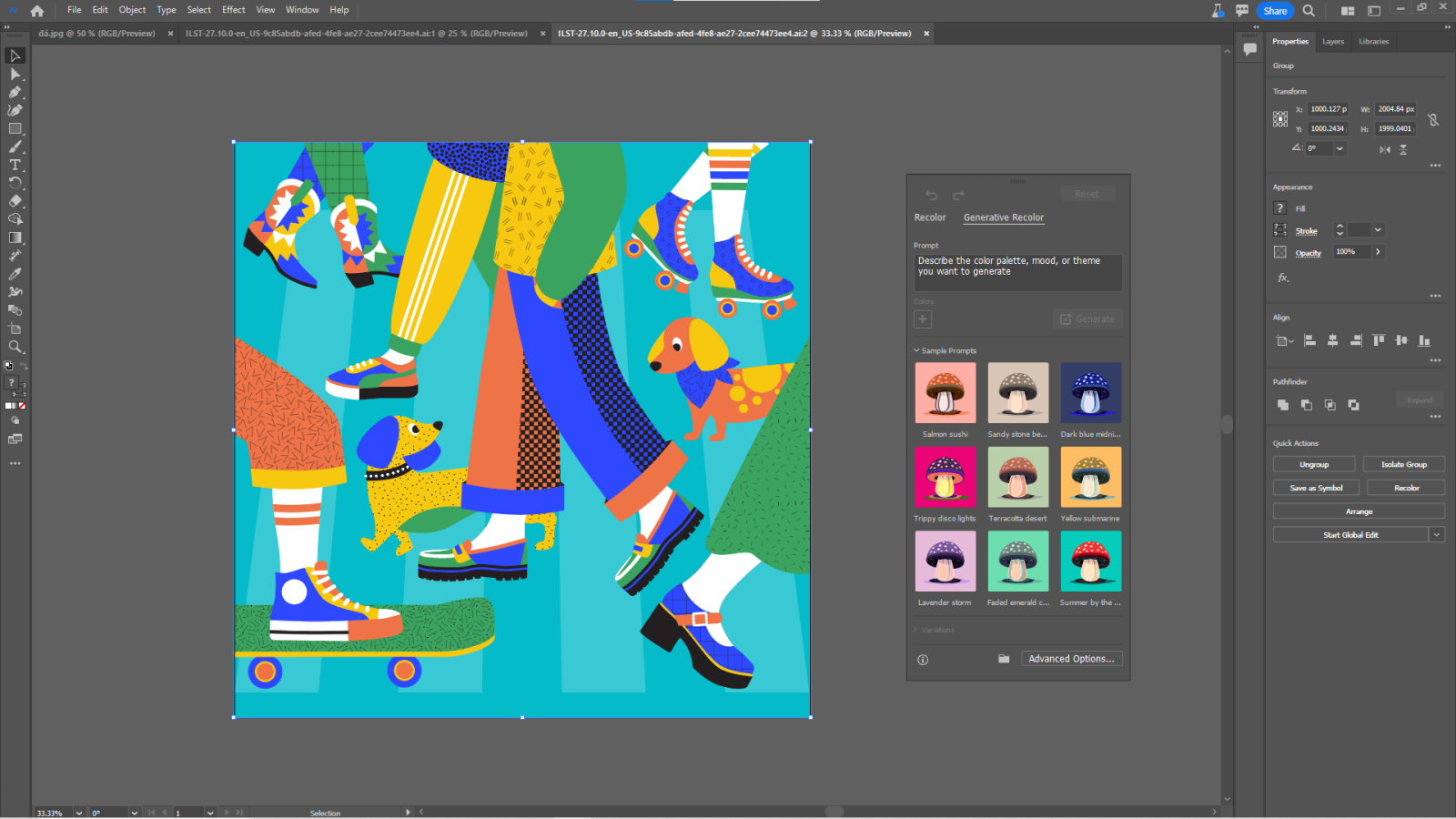The height and width of the screenshot is (819, 1456).
Task: Click Horizontal Align Left icon
Action: coord(1309,340)
